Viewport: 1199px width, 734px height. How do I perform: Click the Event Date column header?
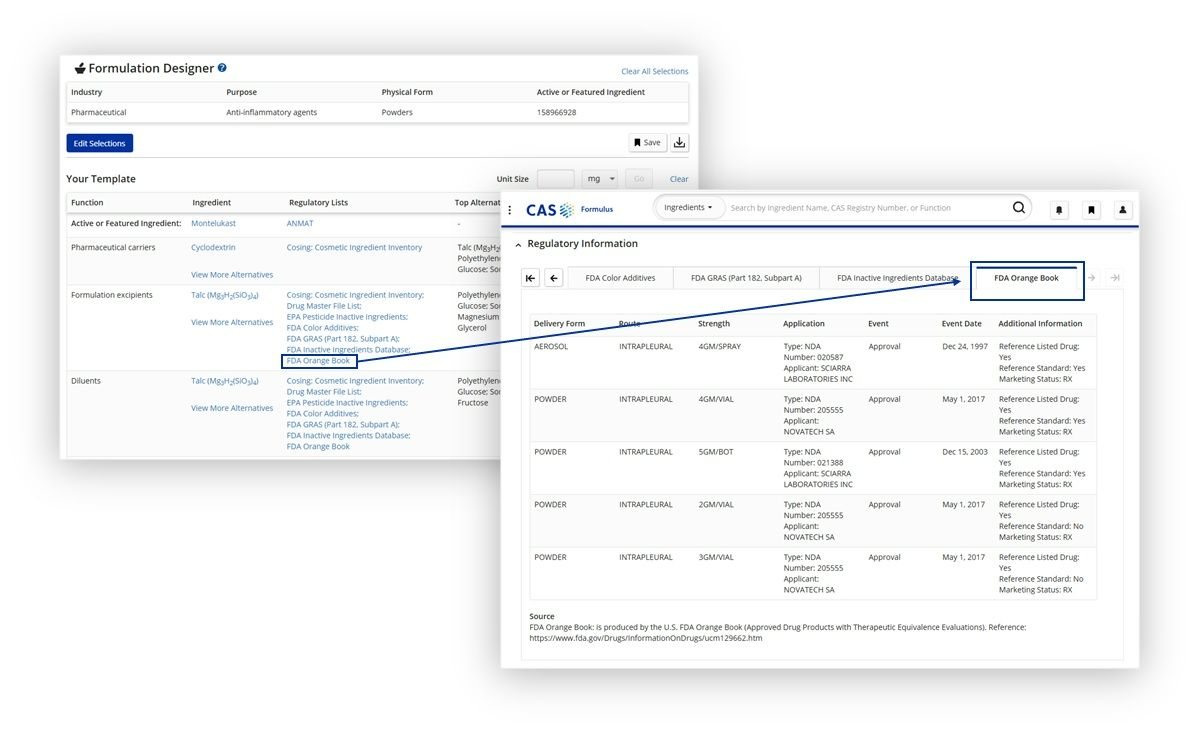(x=961, y=323)
